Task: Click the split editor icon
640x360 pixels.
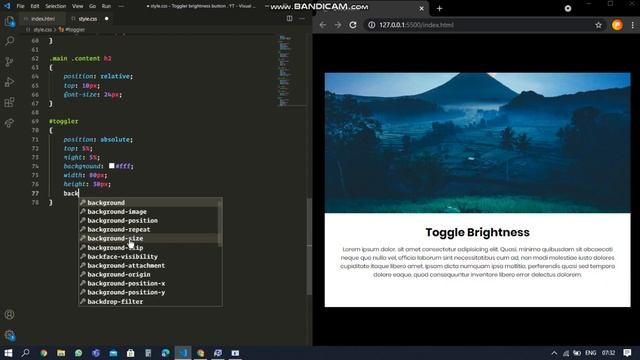Action: [x=289, y=18]
